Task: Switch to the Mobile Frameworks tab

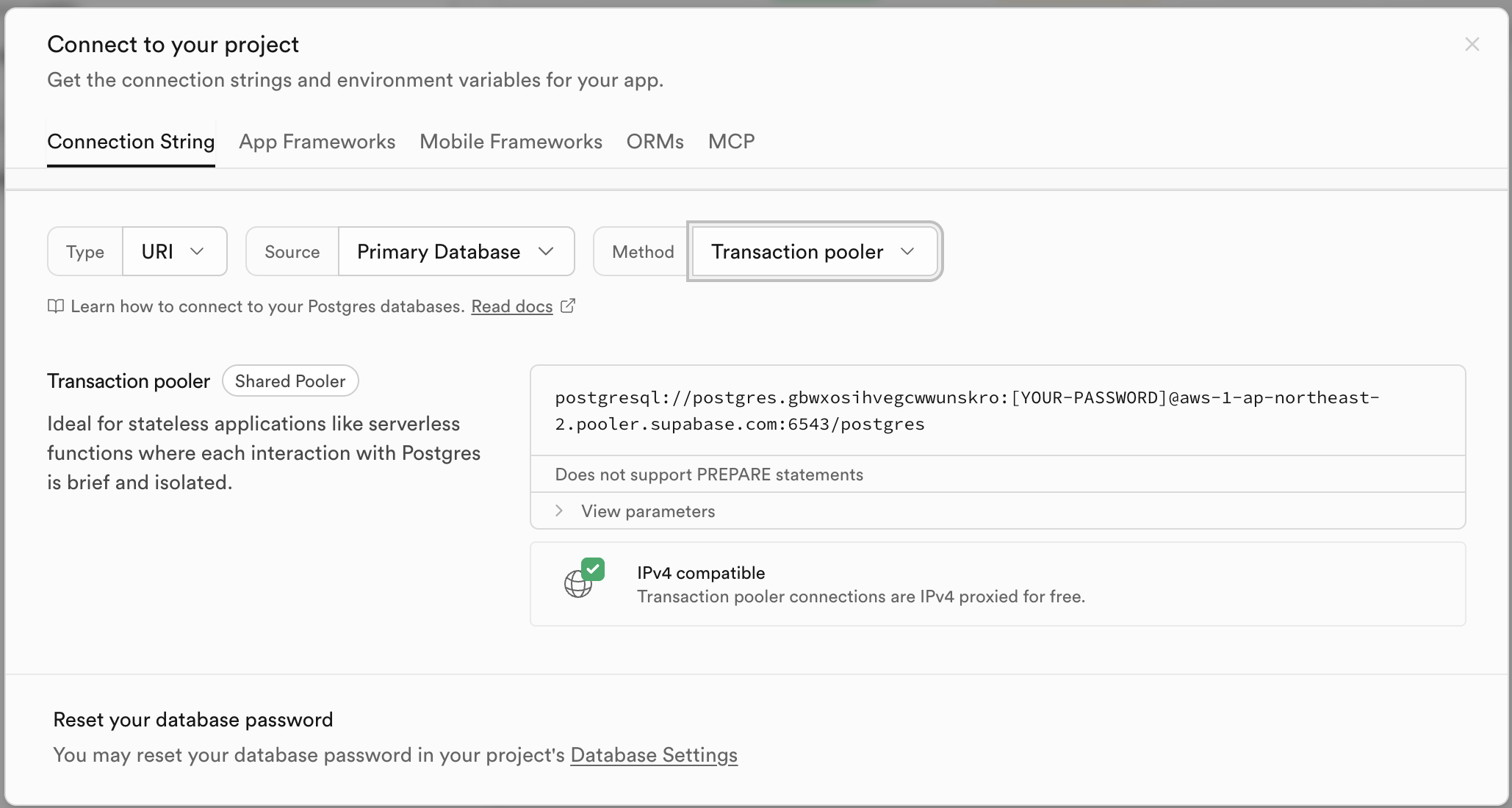Action: 511,142
